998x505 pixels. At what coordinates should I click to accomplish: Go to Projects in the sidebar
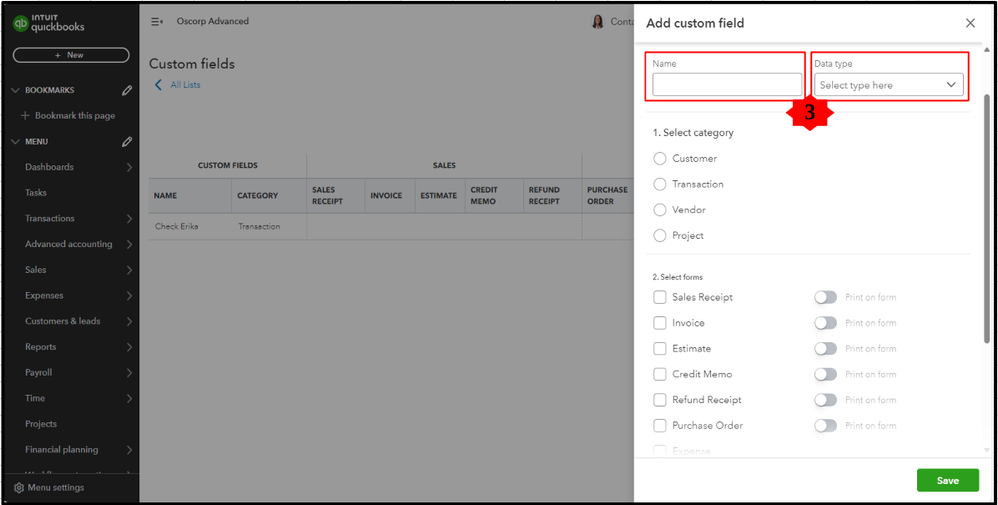[41, 424]
